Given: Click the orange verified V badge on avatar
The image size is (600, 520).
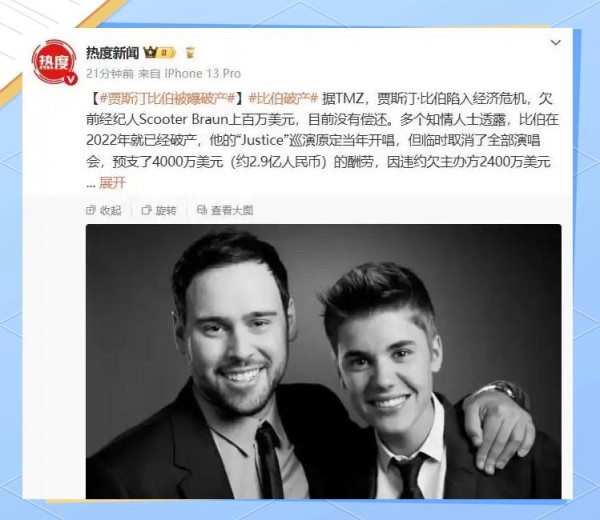Looking at the screenshot, I should click(x=70, y=79).
